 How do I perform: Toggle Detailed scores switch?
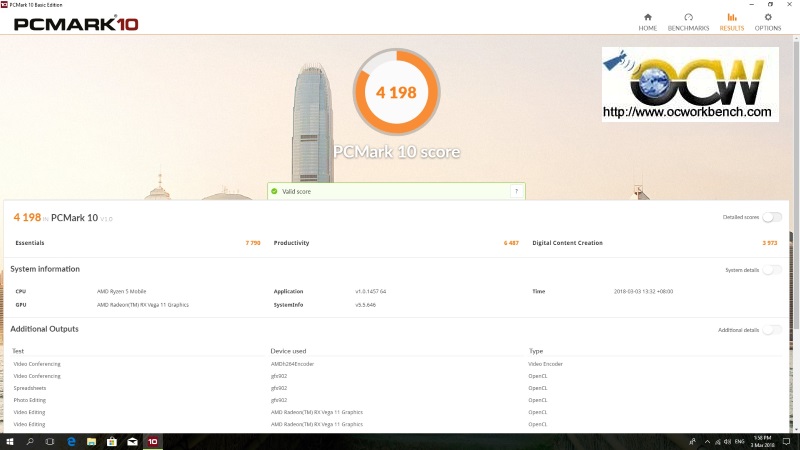coord(772,217)
